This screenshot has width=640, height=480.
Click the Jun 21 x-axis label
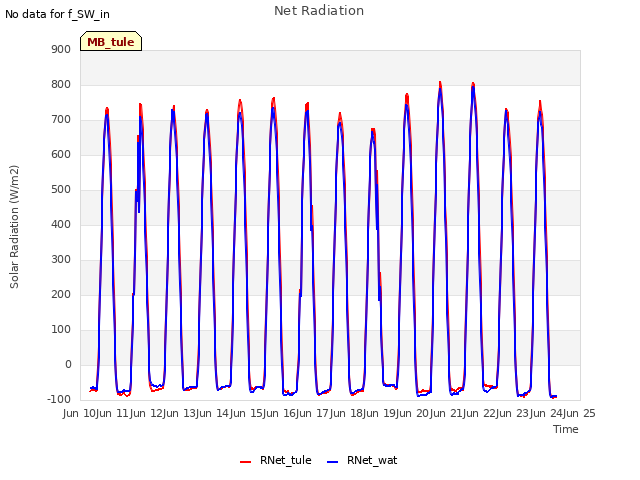click(x=447, y=413)
